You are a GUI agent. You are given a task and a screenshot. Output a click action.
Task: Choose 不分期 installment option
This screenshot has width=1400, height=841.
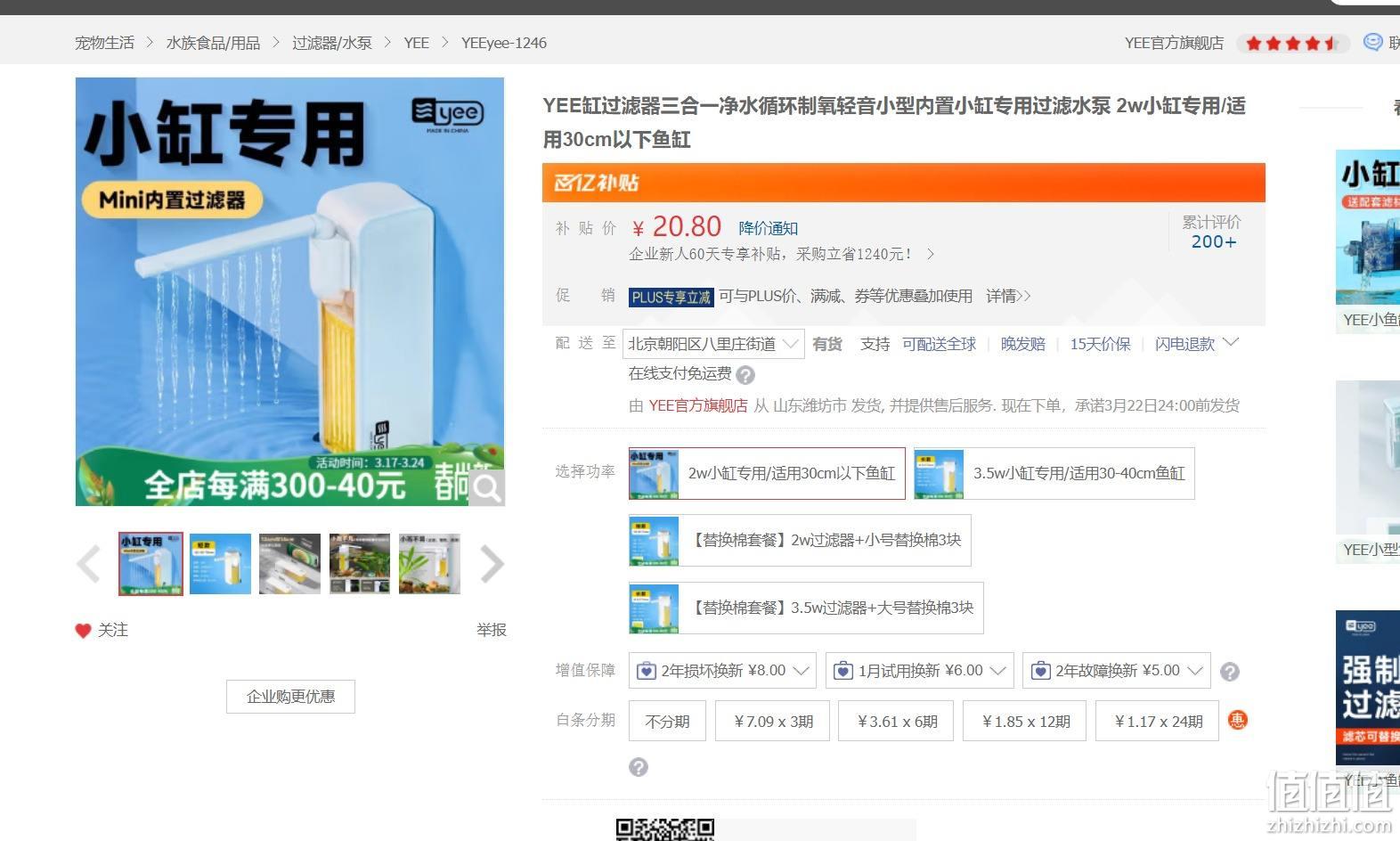(x=667, y=722)
